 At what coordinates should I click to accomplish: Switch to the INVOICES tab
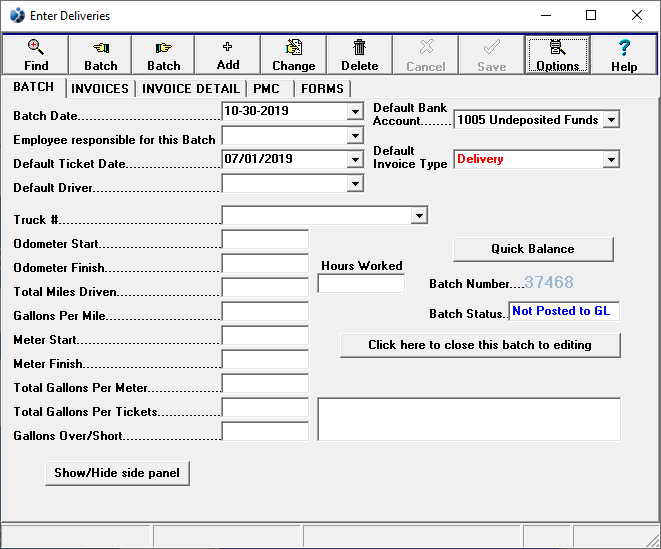[100, 89]
